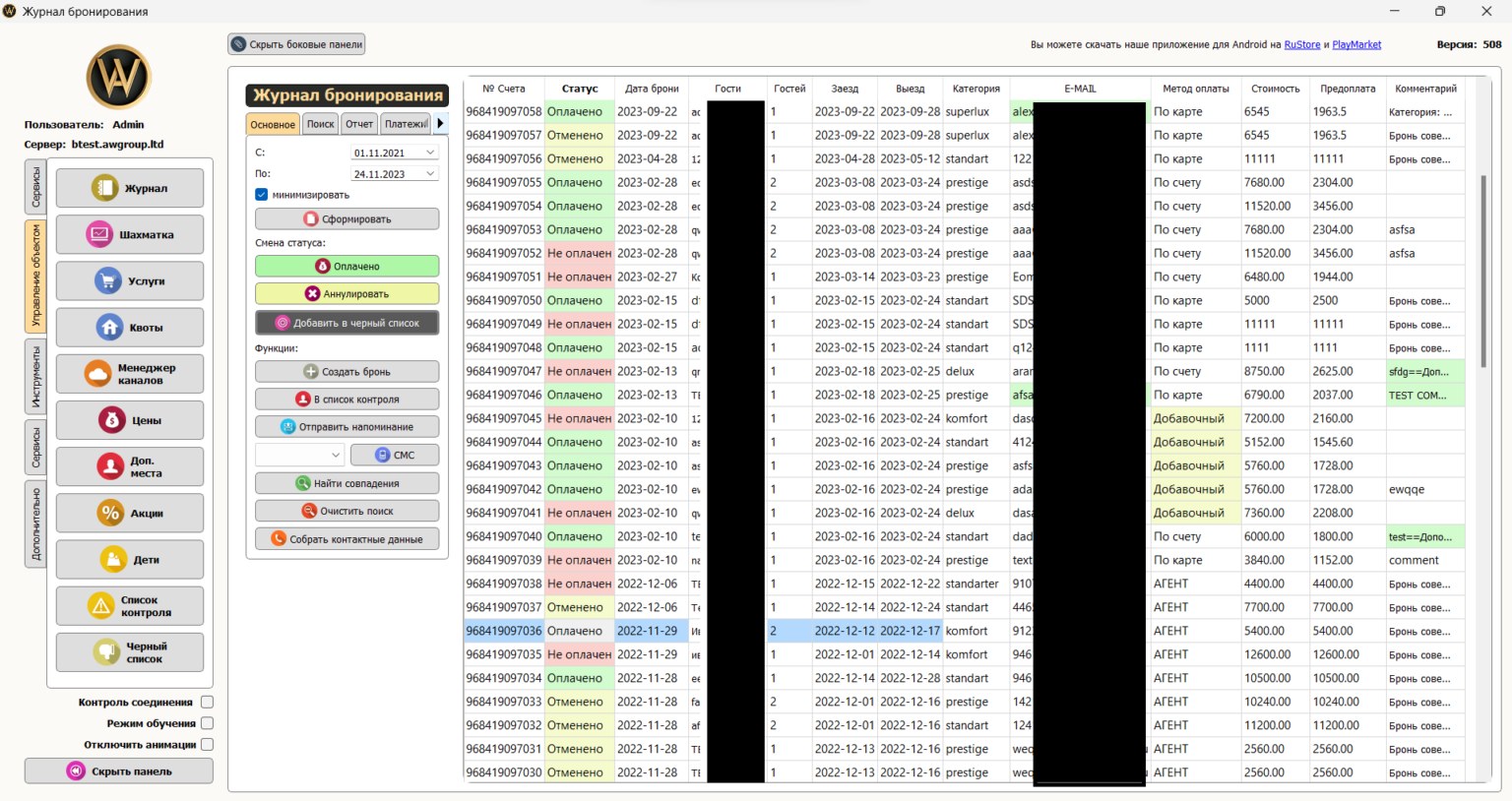Open the start date 01.11.2021 dropdown
The height and width of the screenshot is (801, 1512).
(x=430, y=153)
